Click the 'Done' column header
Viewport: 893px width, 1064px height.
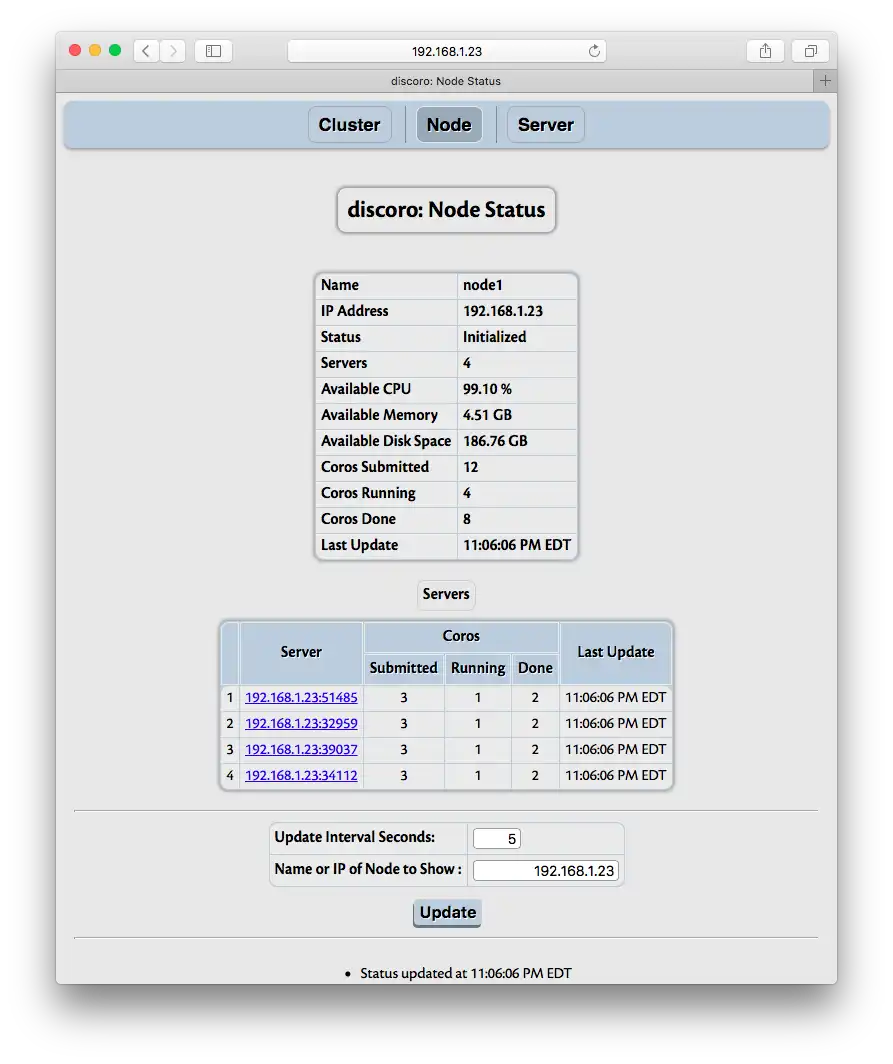click(535, 668)
